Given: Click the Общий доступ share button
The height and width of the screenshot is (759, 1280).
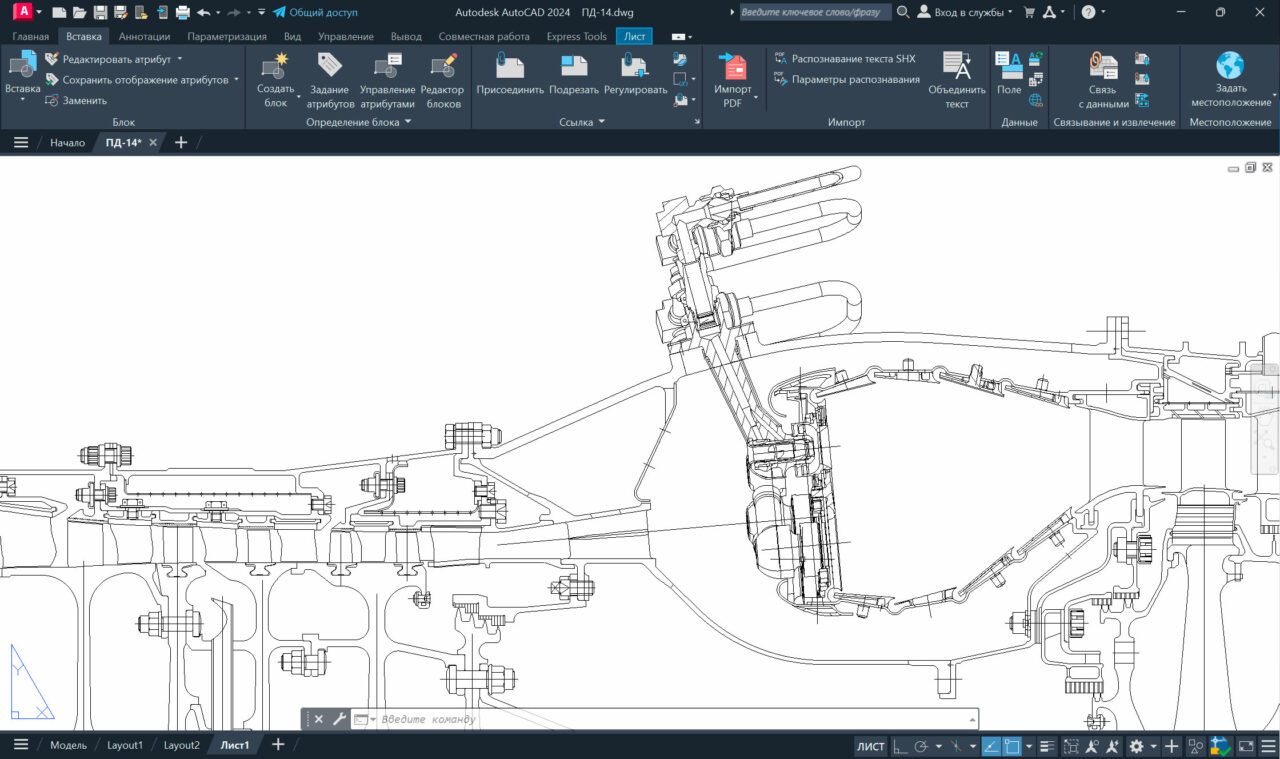Looking at the screenshot, I should [315, 12].
